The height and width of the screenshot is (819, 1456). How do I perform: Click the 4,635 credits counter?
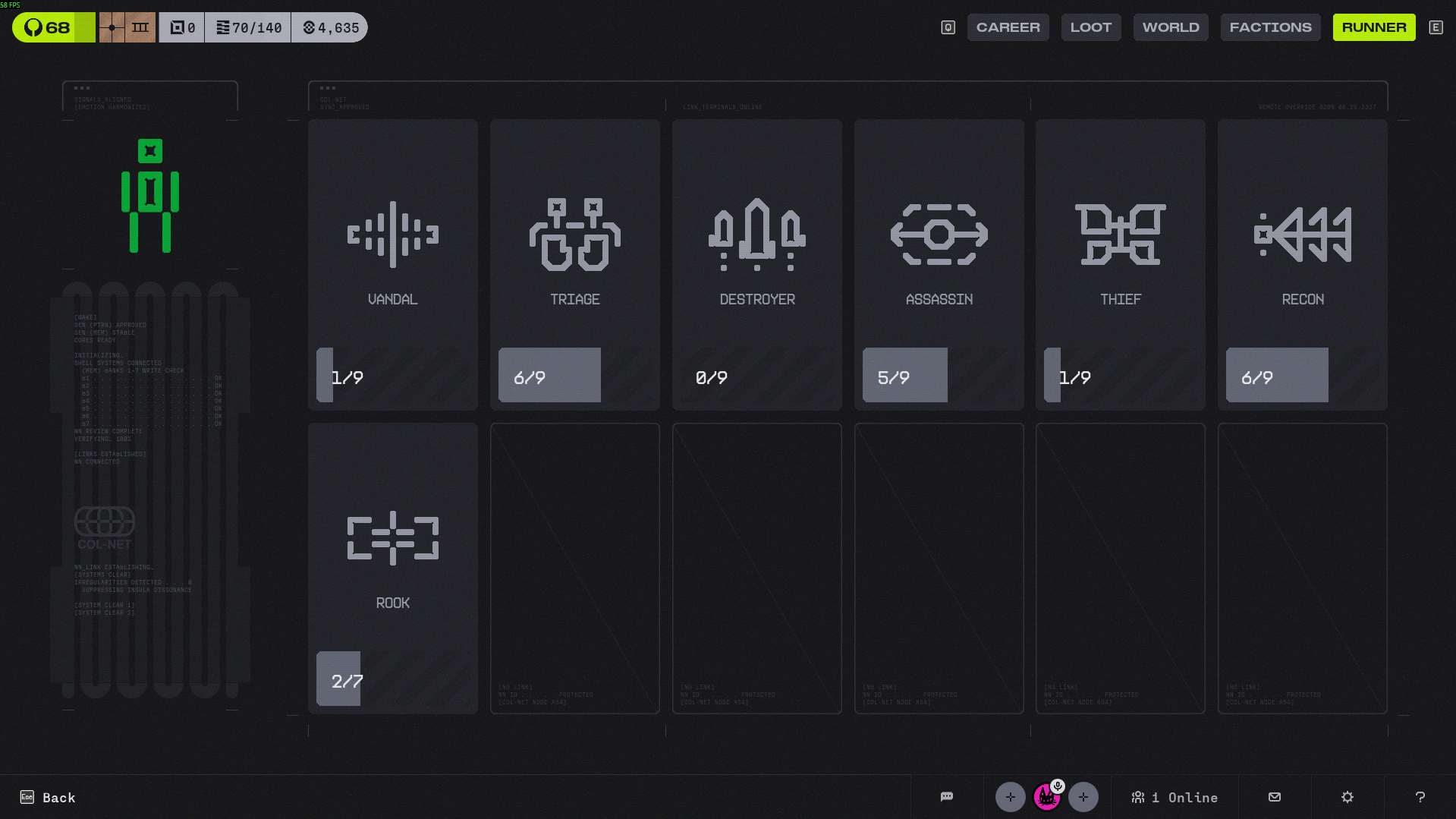coord(330,27)
